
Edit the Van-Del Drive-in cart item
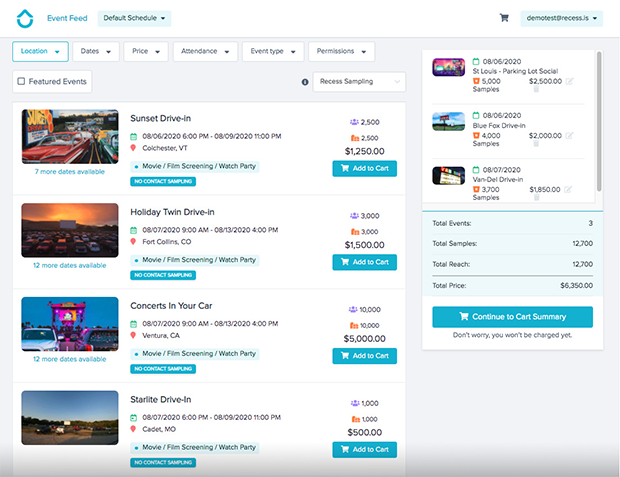tap(569, 189)
